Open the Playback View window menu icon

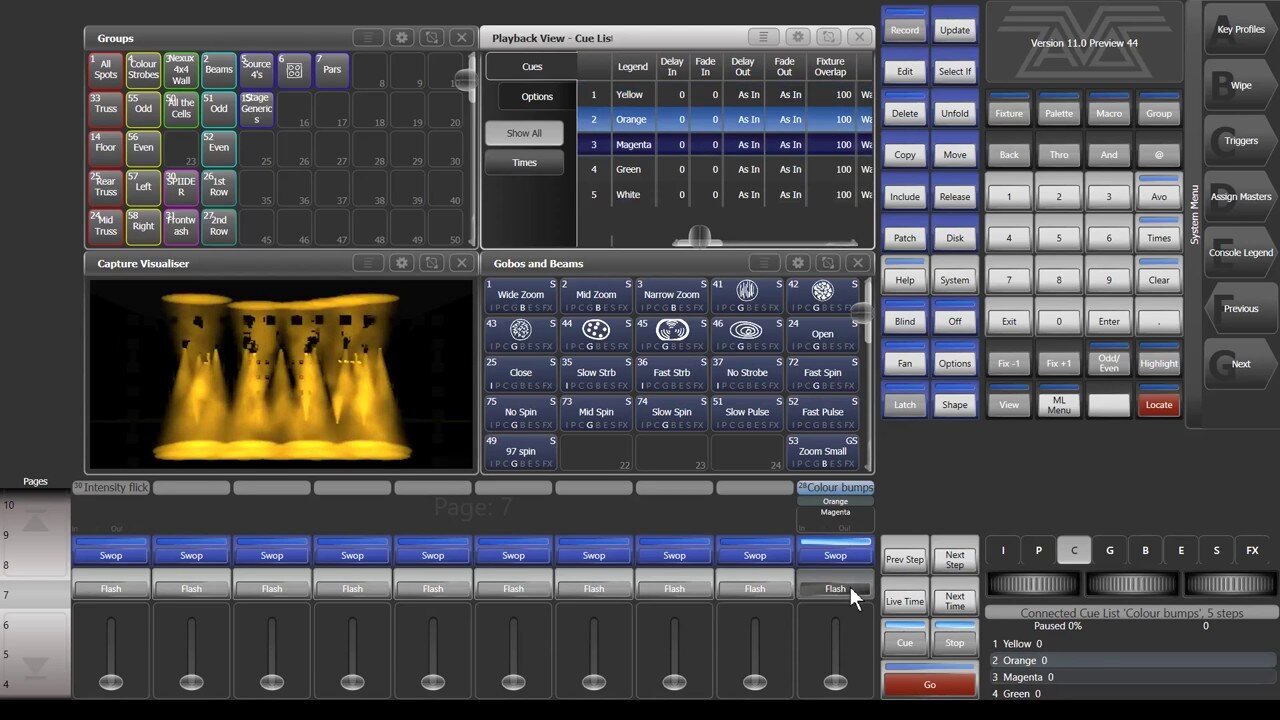click(x=764, y=38)
